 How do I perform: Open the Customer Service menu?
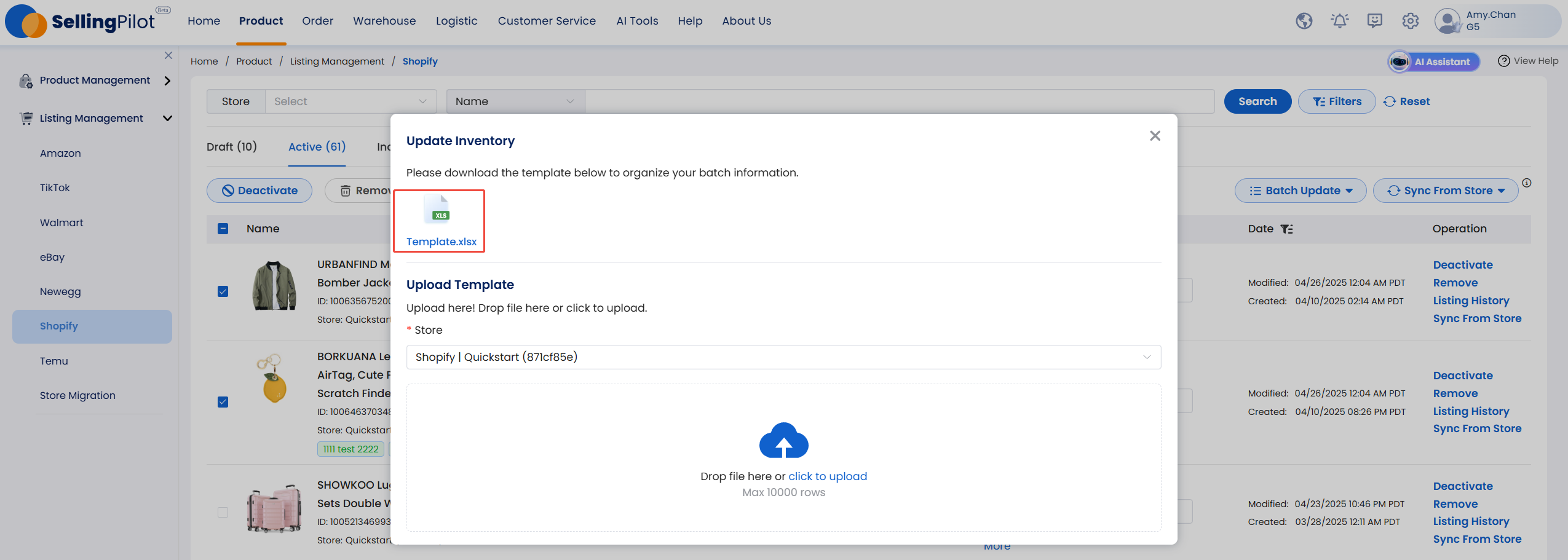[547, 21]
